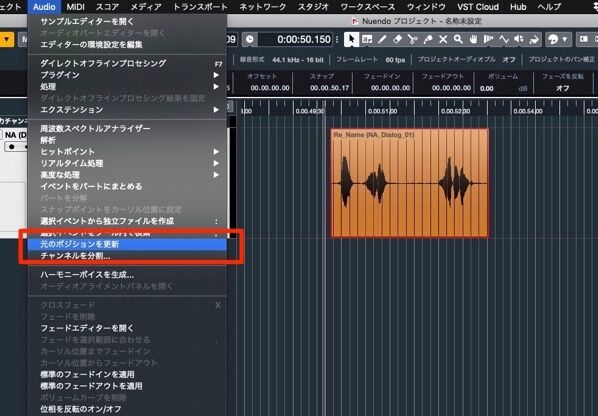Select the Range Selection tool

[367, 39]
